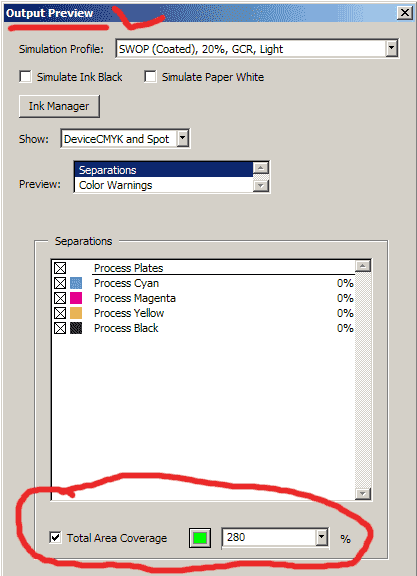Toggle Process Black plate visibility box

coord(60,328)
